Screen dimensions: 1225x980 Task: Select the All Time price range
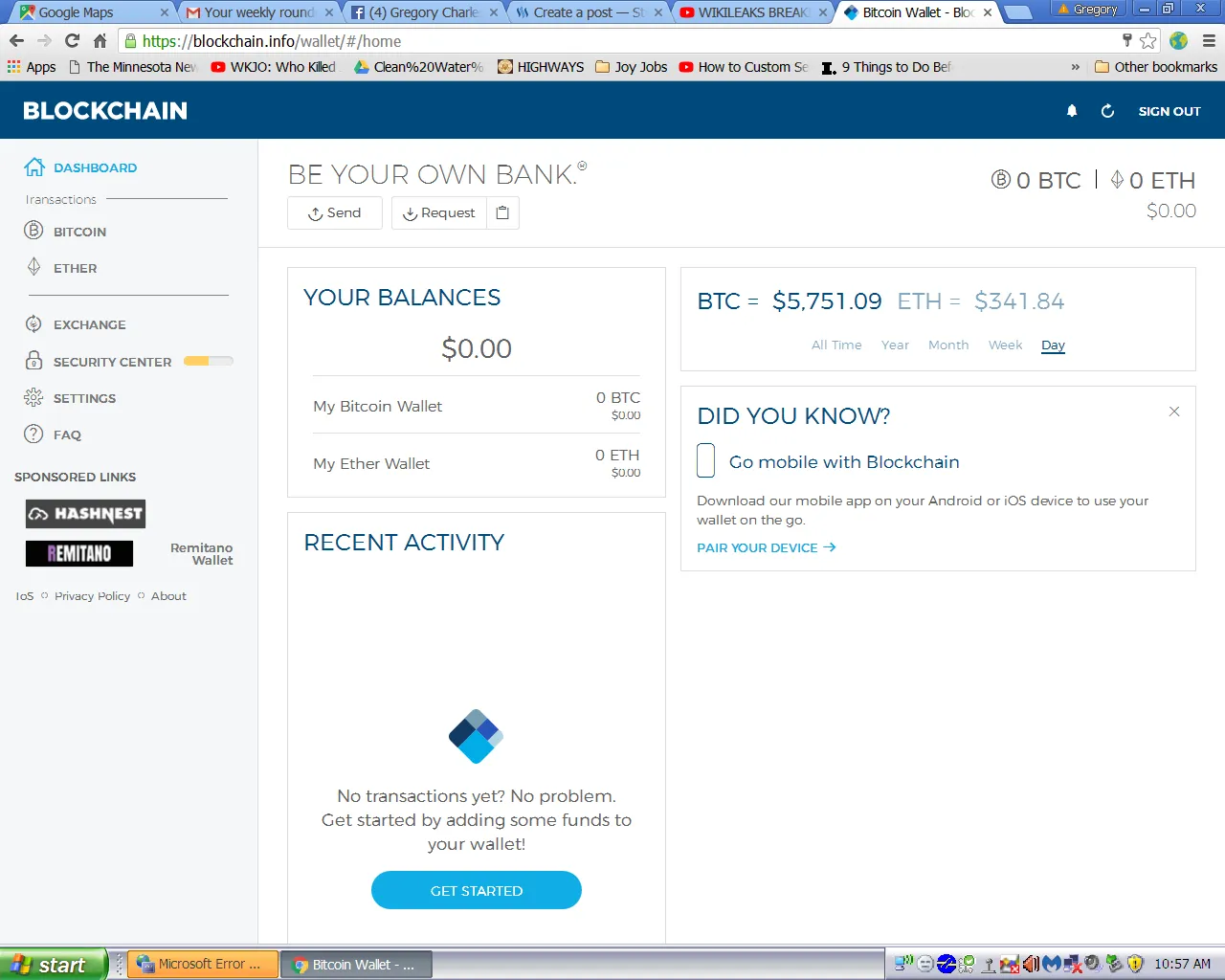tap(836, 345)
